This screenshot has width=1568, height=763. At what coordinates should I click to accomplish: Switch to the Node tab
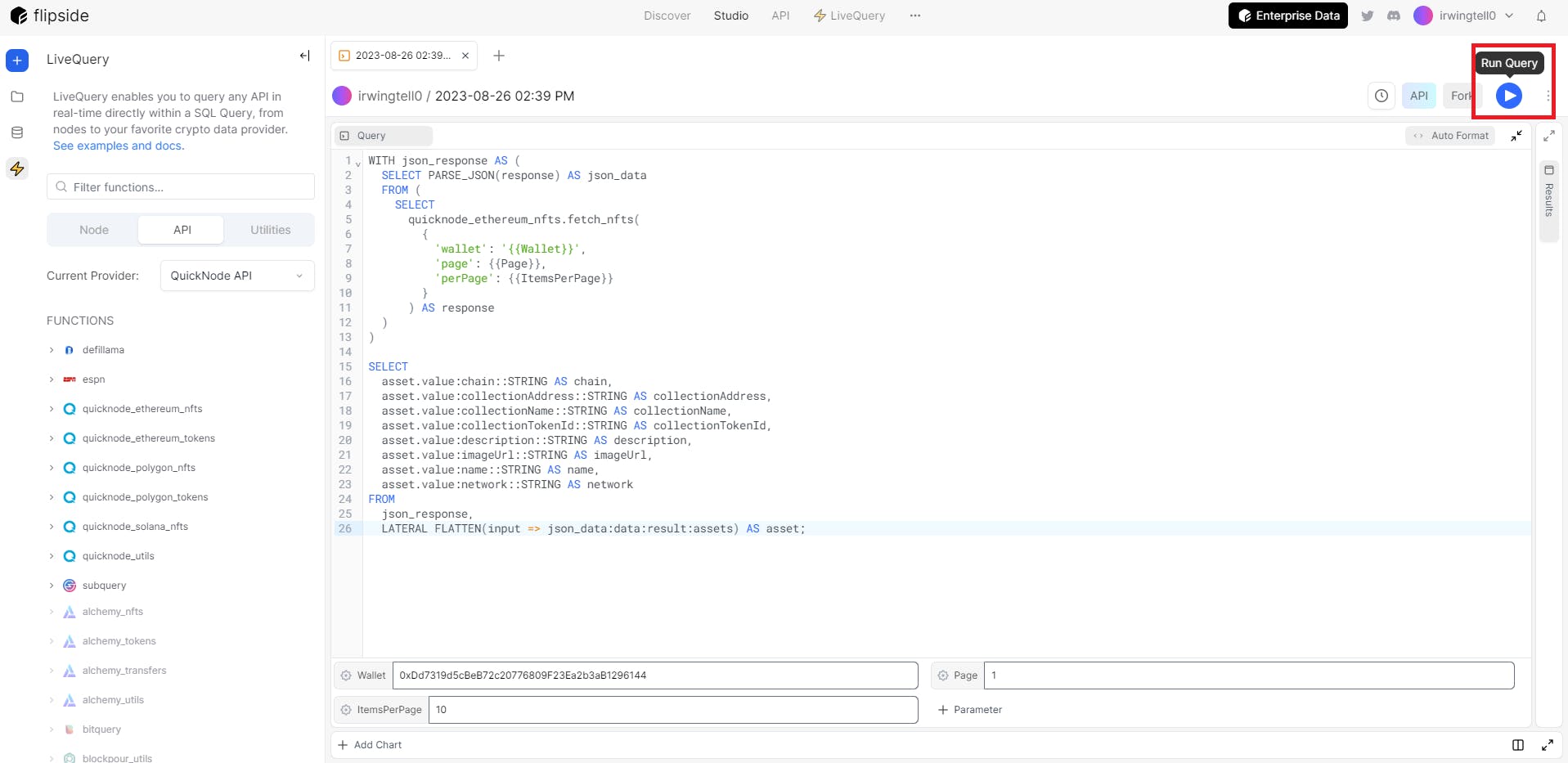click(x=94, y=230)
